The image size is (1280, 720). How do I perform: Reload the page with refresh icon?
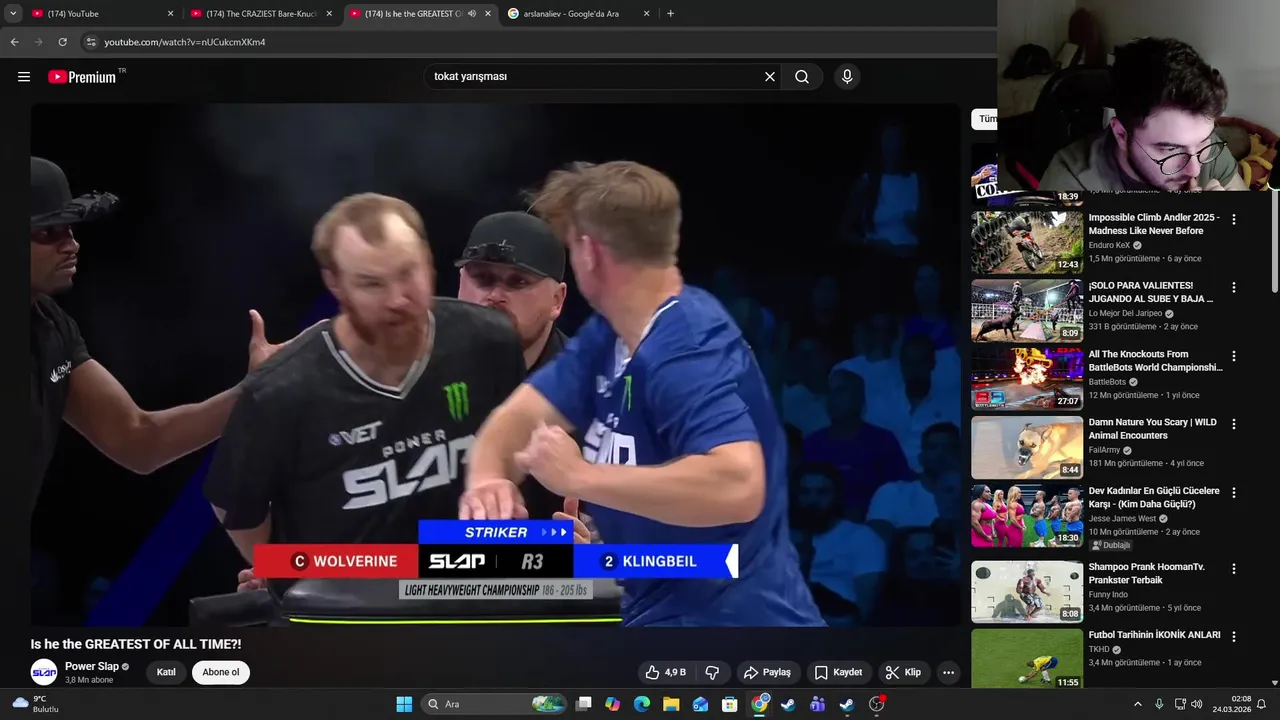coord(62,42)
